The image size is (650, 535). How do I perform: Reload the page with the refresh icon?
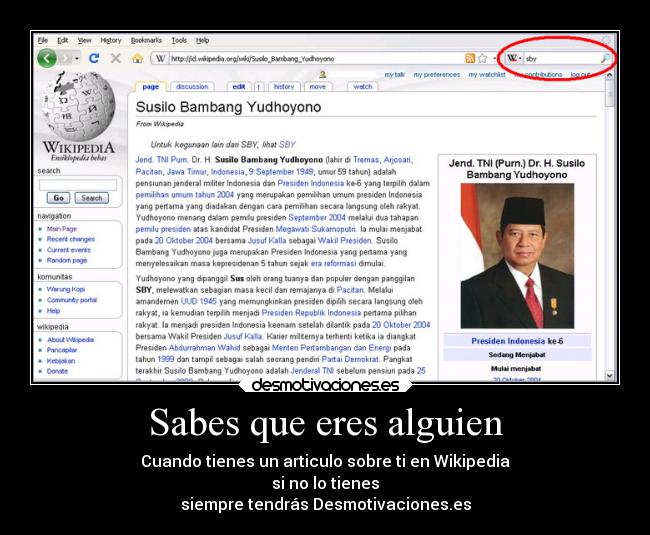pyautogui.click(x=95, y=58)
